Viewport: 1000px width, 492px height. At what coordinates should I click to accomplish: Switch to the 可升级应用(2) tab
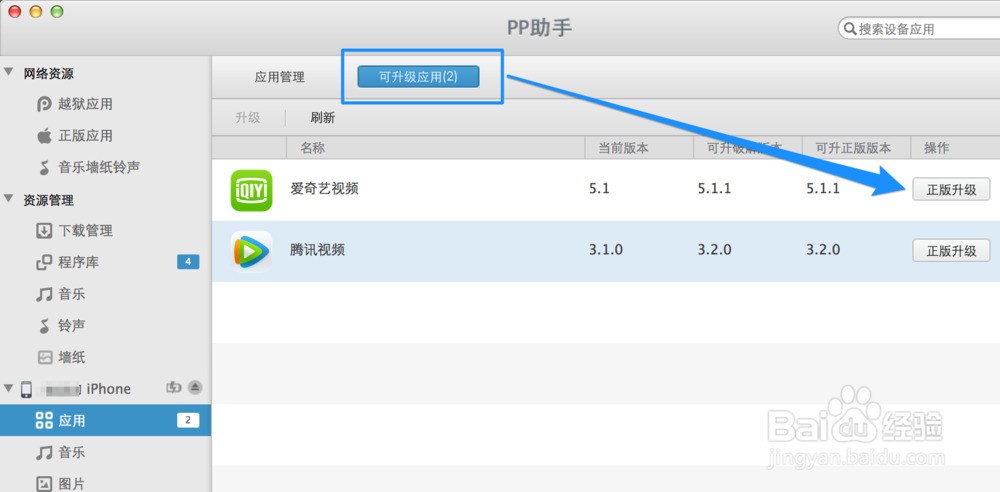click(418, 77)
